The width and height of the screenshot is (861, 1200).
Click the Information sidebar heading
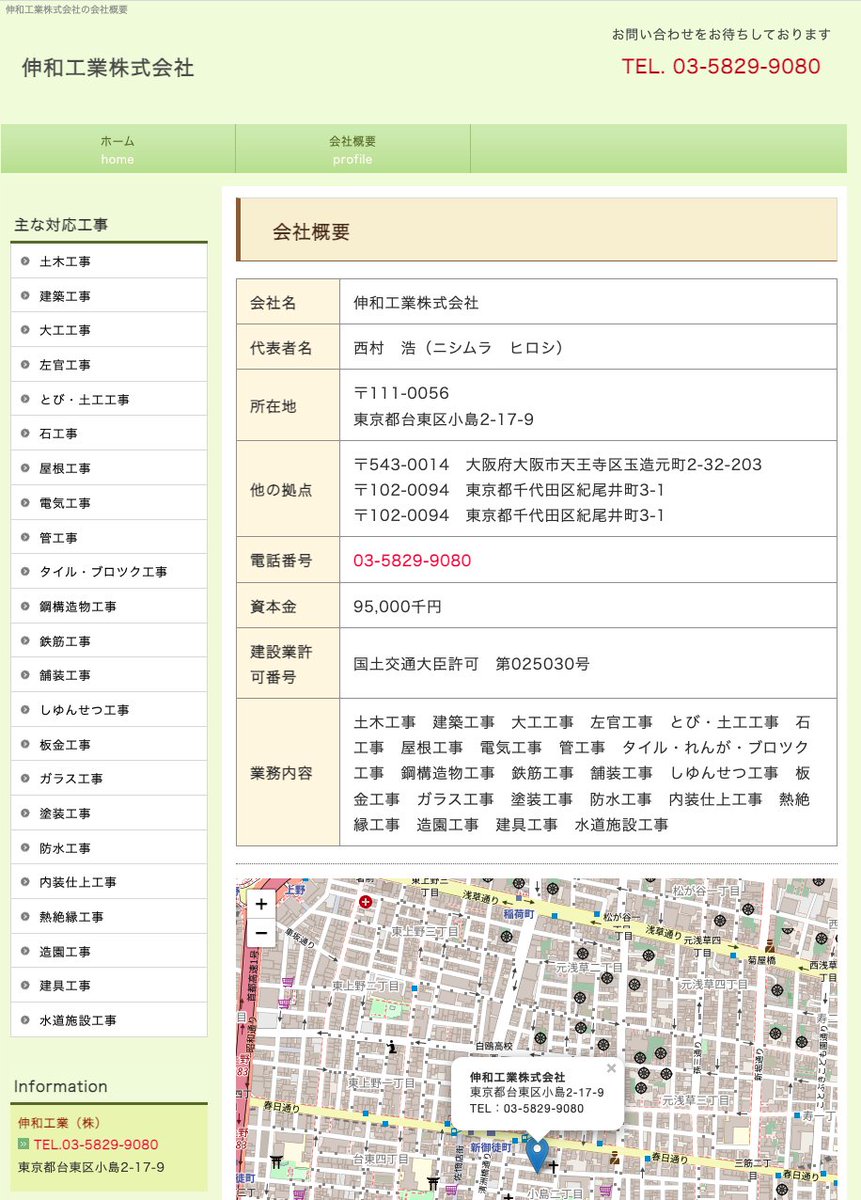60,1086
